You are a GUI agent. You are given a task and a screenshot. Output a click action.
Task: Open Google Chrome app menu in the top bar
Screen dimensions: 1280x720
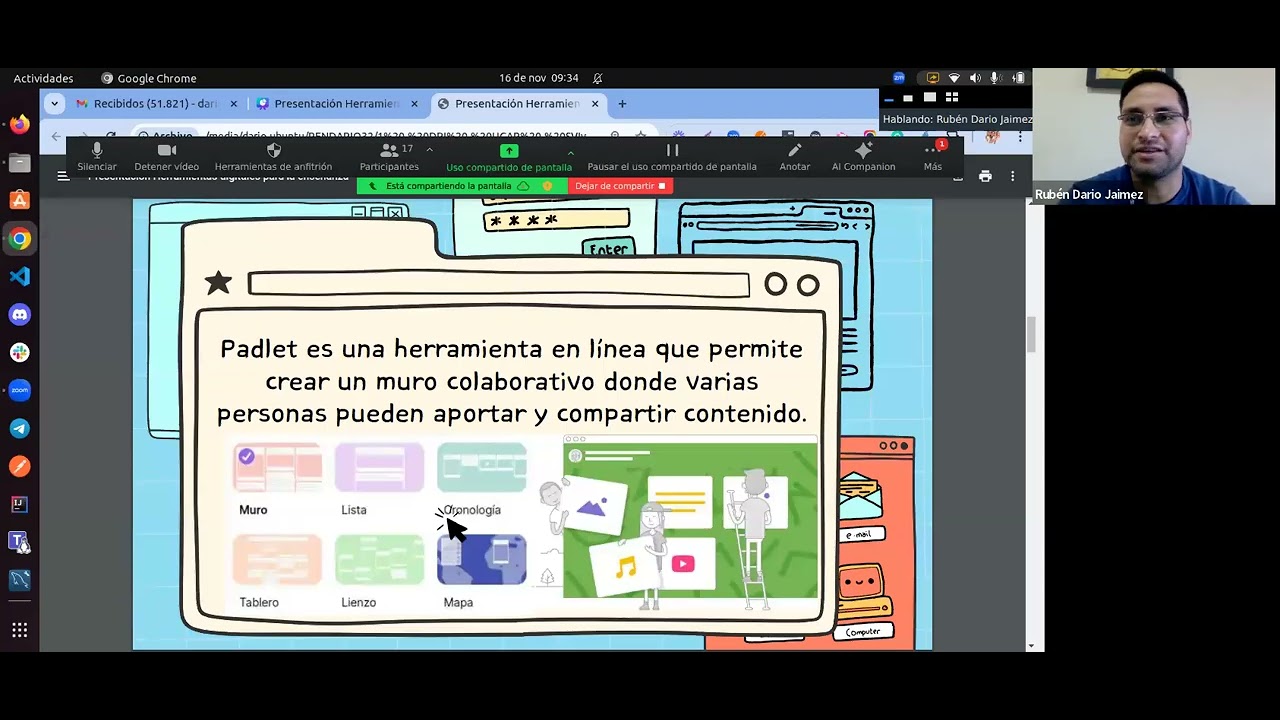149,78
